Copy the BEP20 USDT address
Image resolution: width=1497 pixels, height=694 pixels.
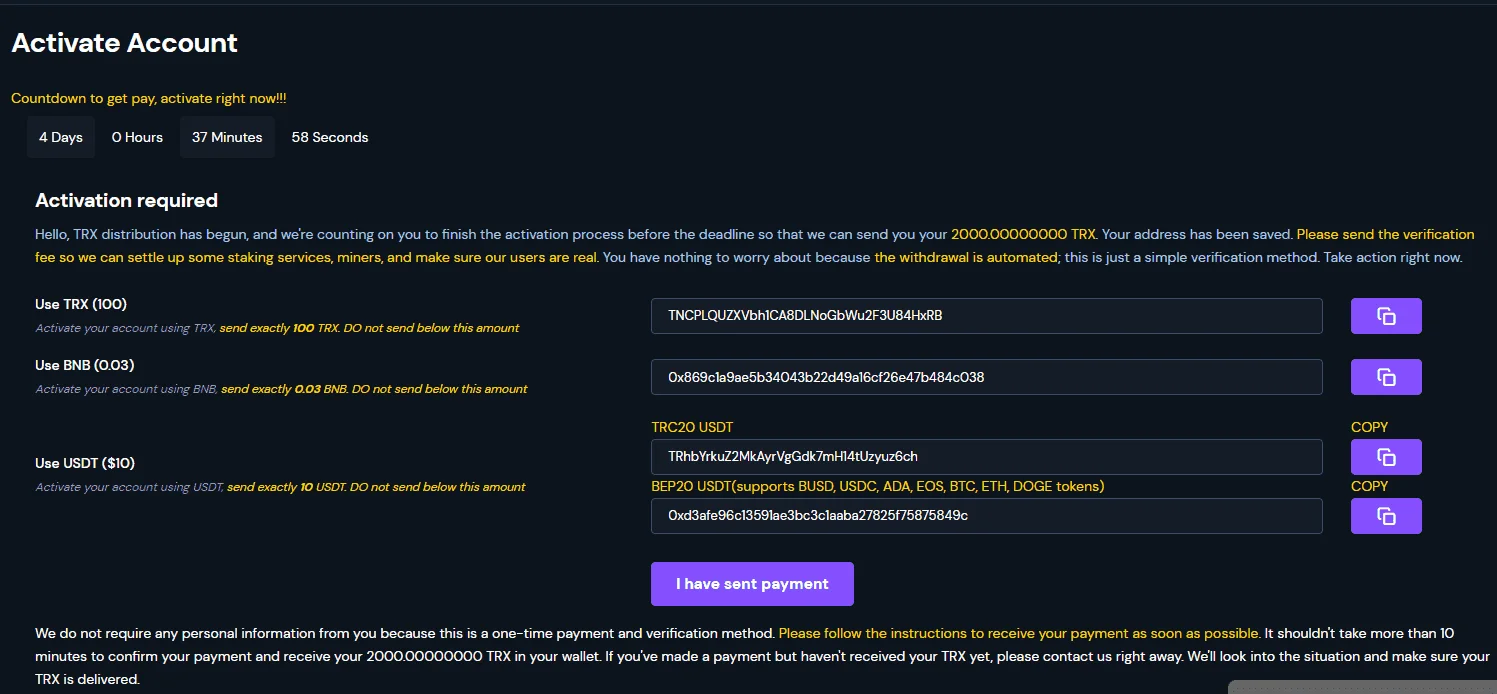(x=1386, y=516)
